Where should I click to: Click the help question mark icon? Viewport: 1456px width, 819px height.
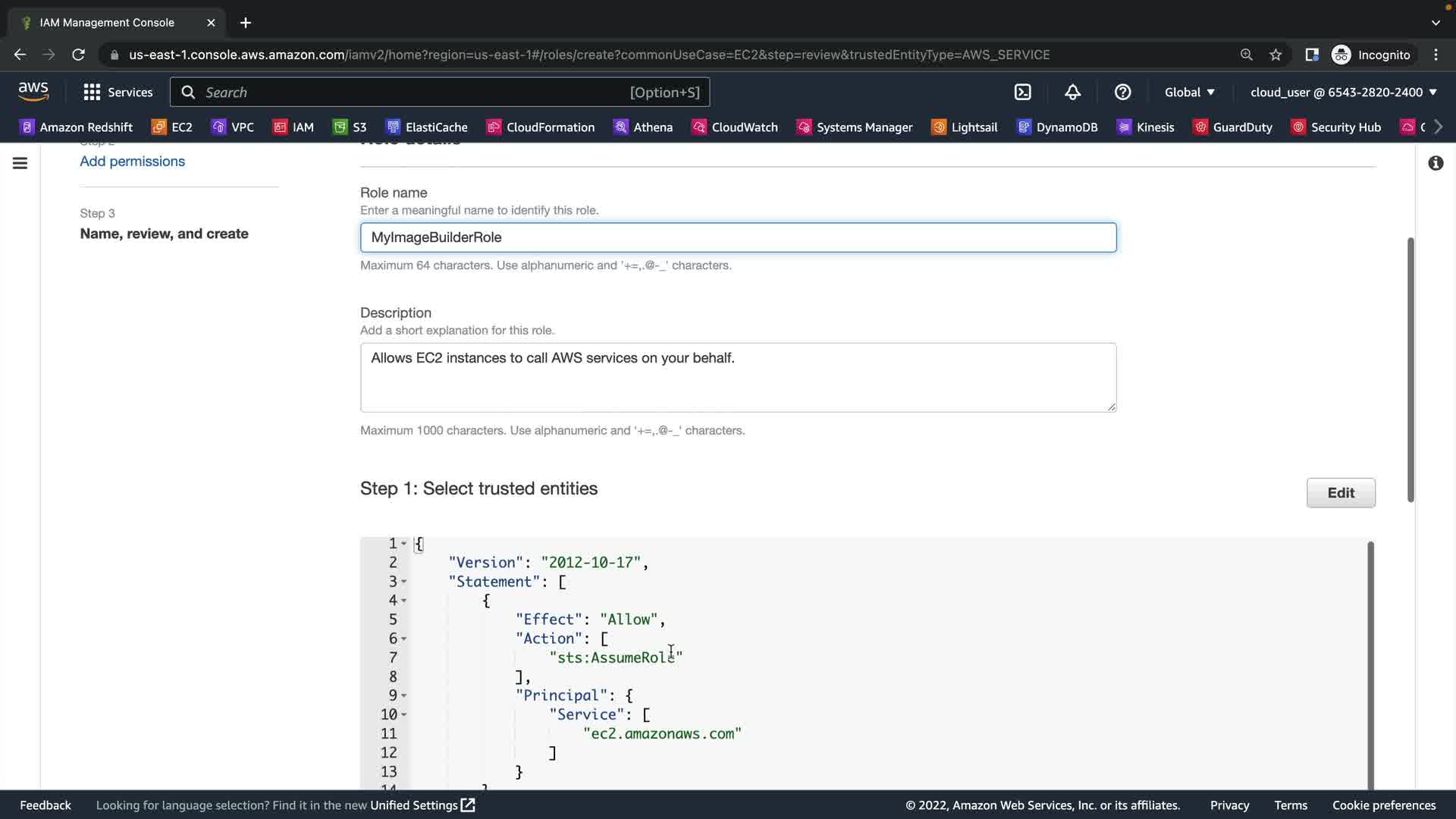1122,92
